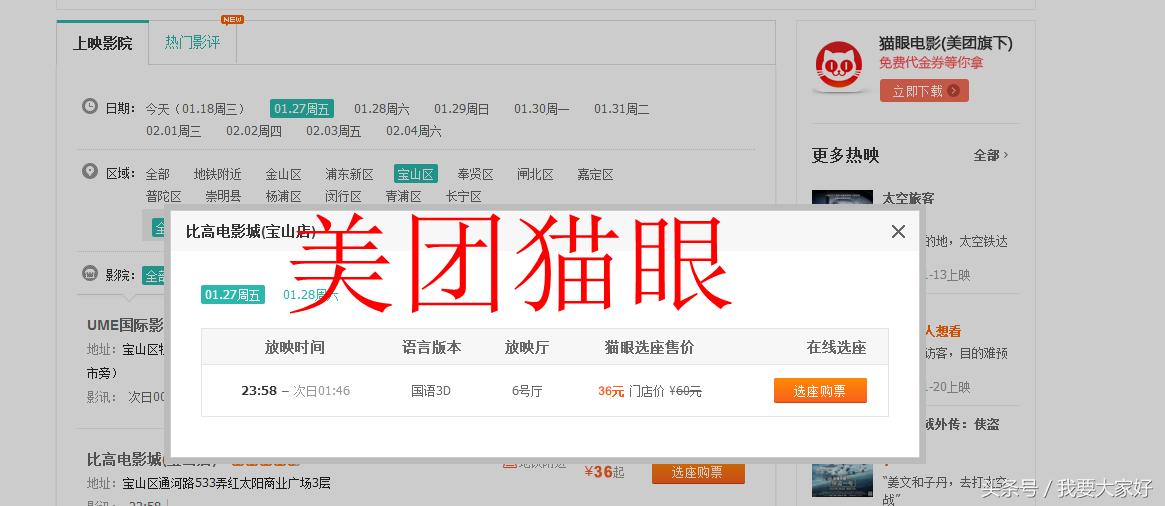Image resolution: width=1165 pixels, height=506 pixels.
Task: Click 选座购票 button on the page behind the dialog
Action: click(698, 473)
